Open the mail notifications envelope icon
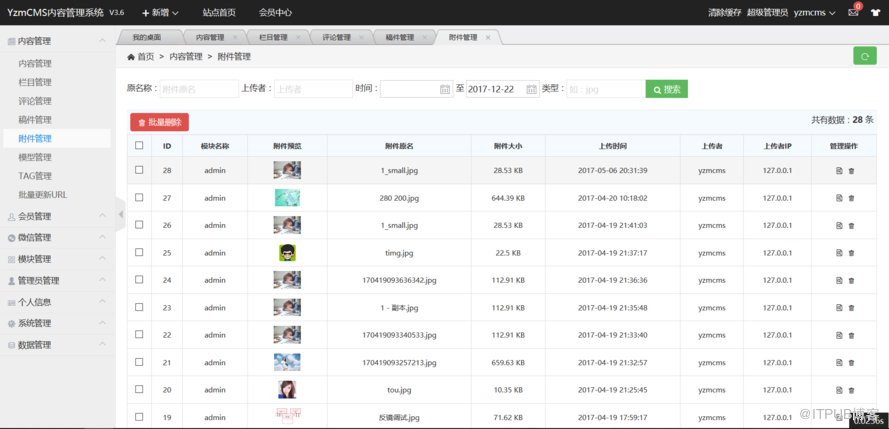Image resolution: width=889 pixels, height=429 pixels. coord(853,12)
